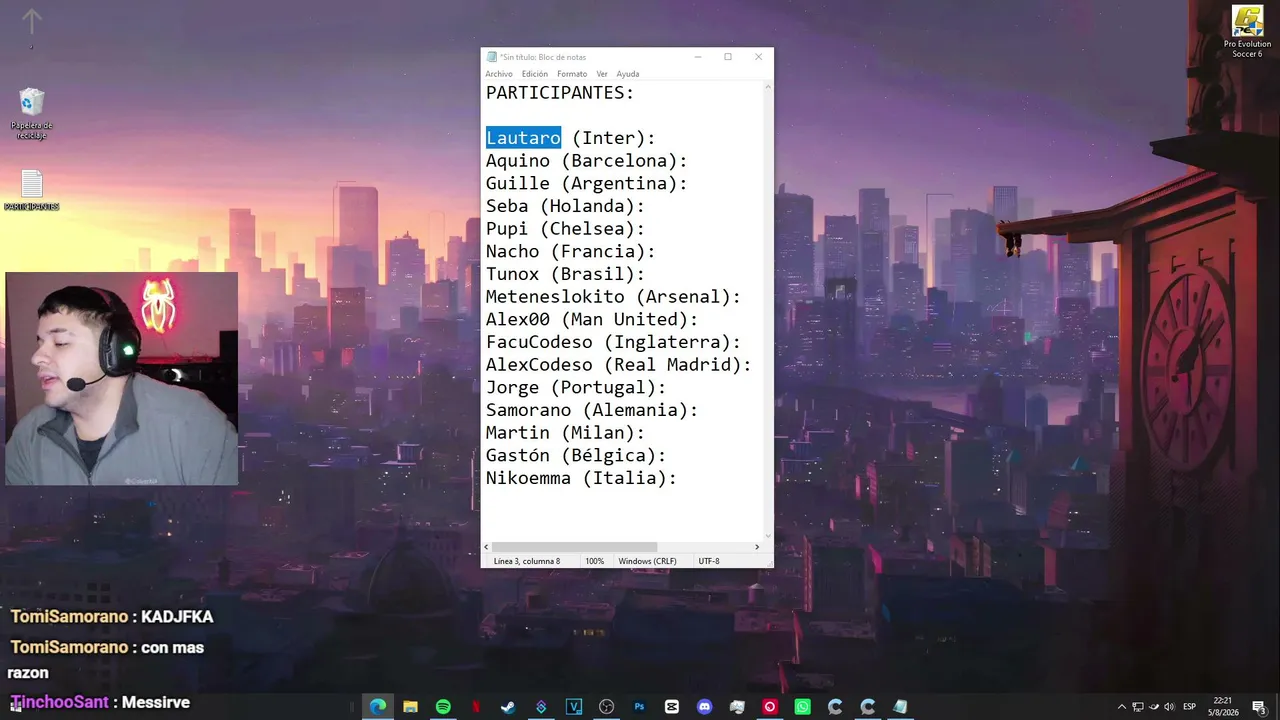Open CapCut from the taskbar

[x=672, y=707]
